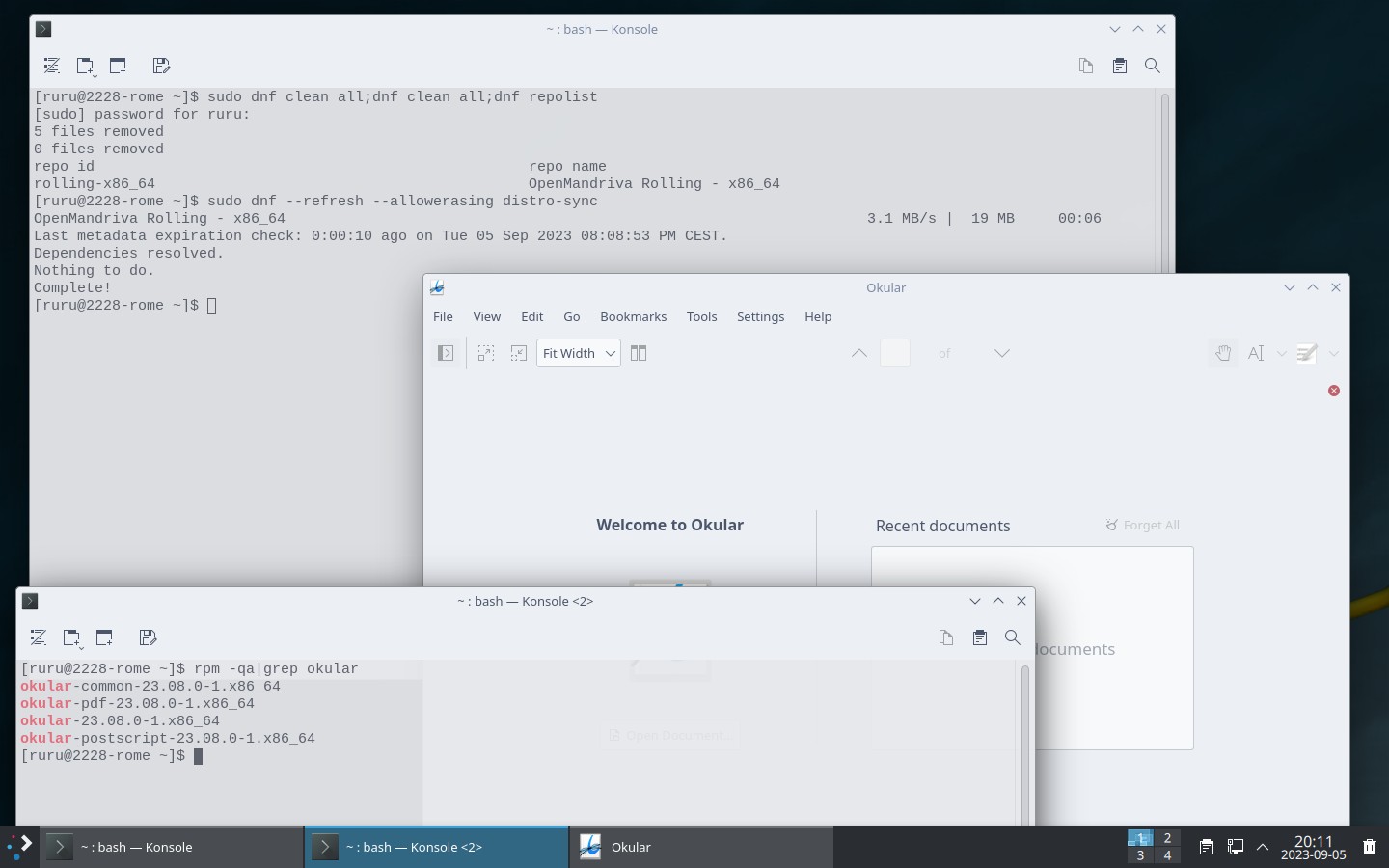
Task: Toggle Okular annotation pencil tool
Action: click(1307, 353)
